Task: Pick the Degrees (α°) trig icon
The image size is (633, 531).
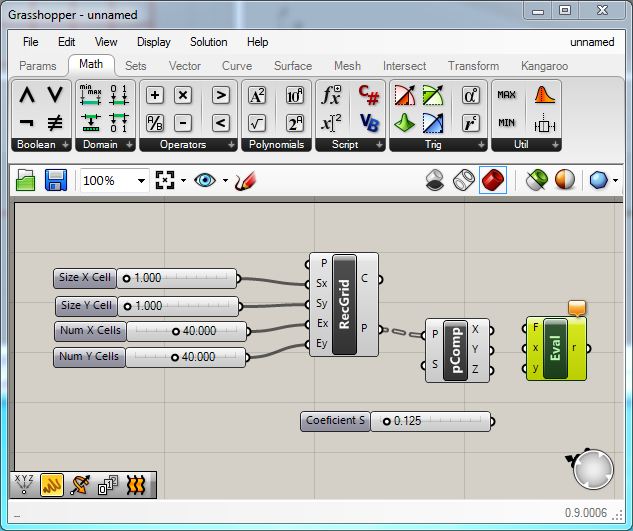Action: 470,96
